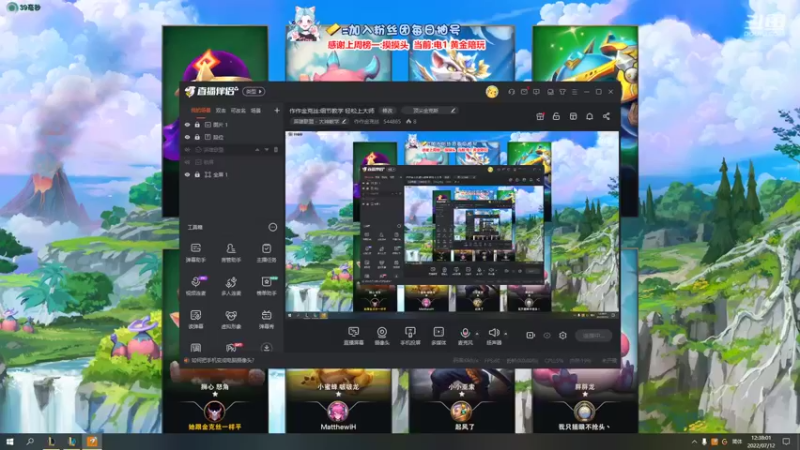Toggle lock of second source row
800x450 pixels.
[x=197, y=137]
